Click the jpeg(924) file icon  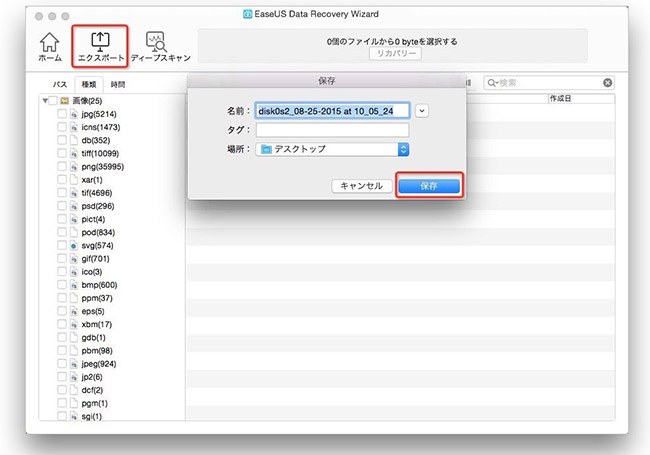[x=74, y=364]
